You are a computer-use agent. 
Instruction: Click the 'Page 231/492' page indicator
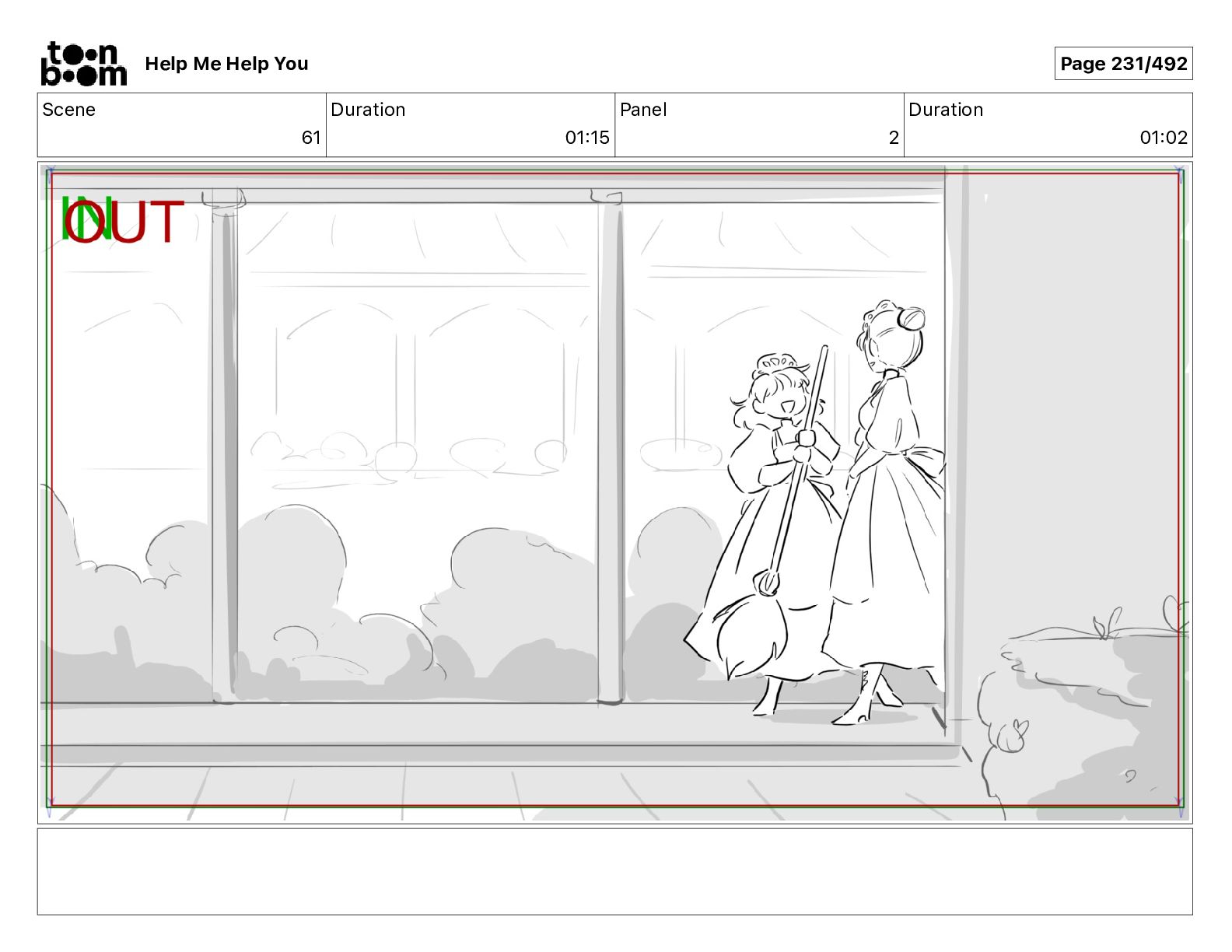(x=1123, y=64)
